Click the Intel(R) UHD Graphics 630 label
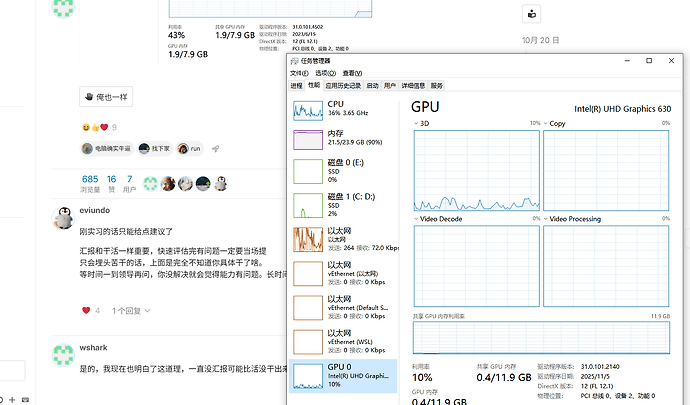This screenshot has width=690, height=405. 623,109
